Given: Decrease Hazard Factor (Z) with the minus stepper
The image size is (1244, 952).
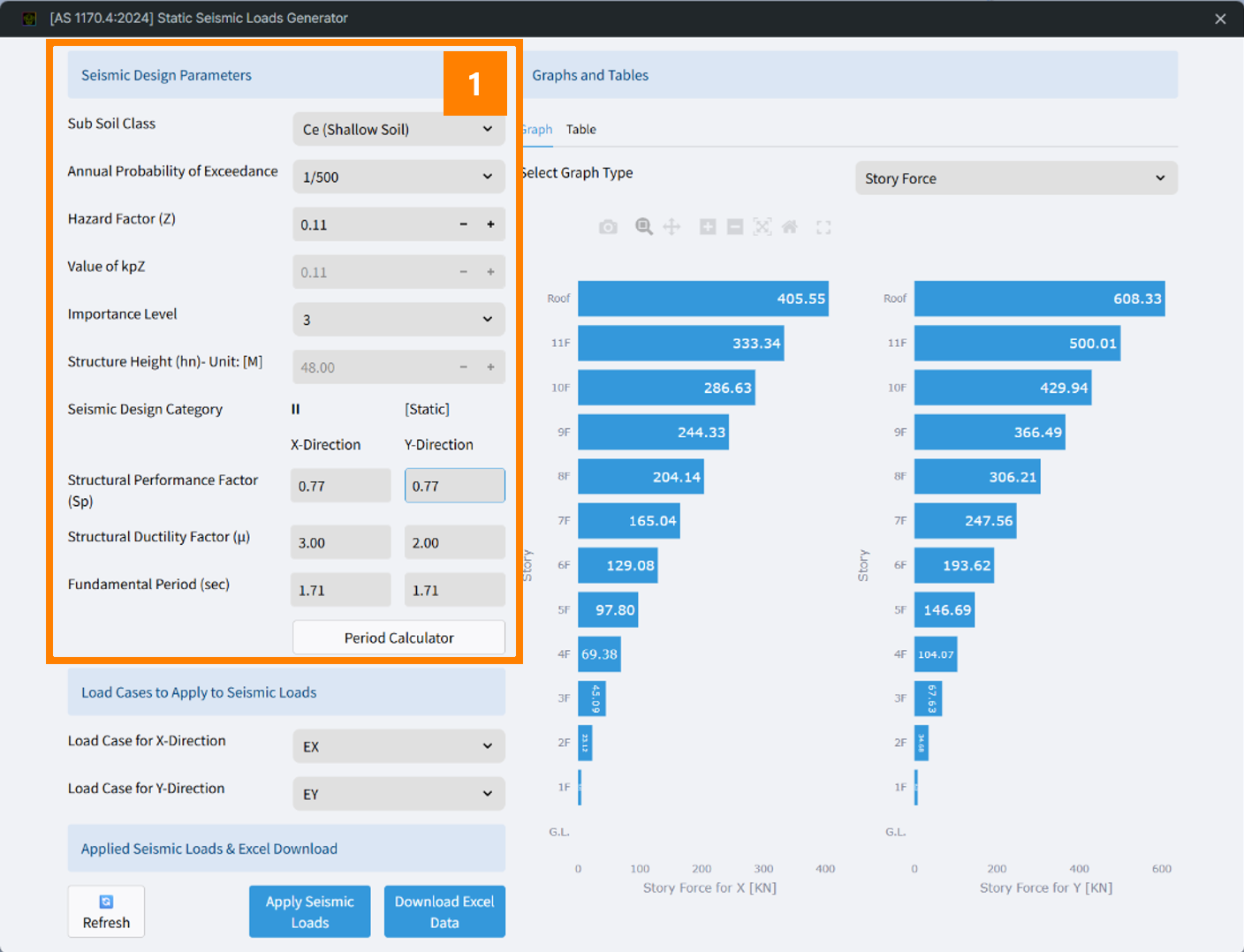Looking at the screenshot, I should [x=463, y=224].
